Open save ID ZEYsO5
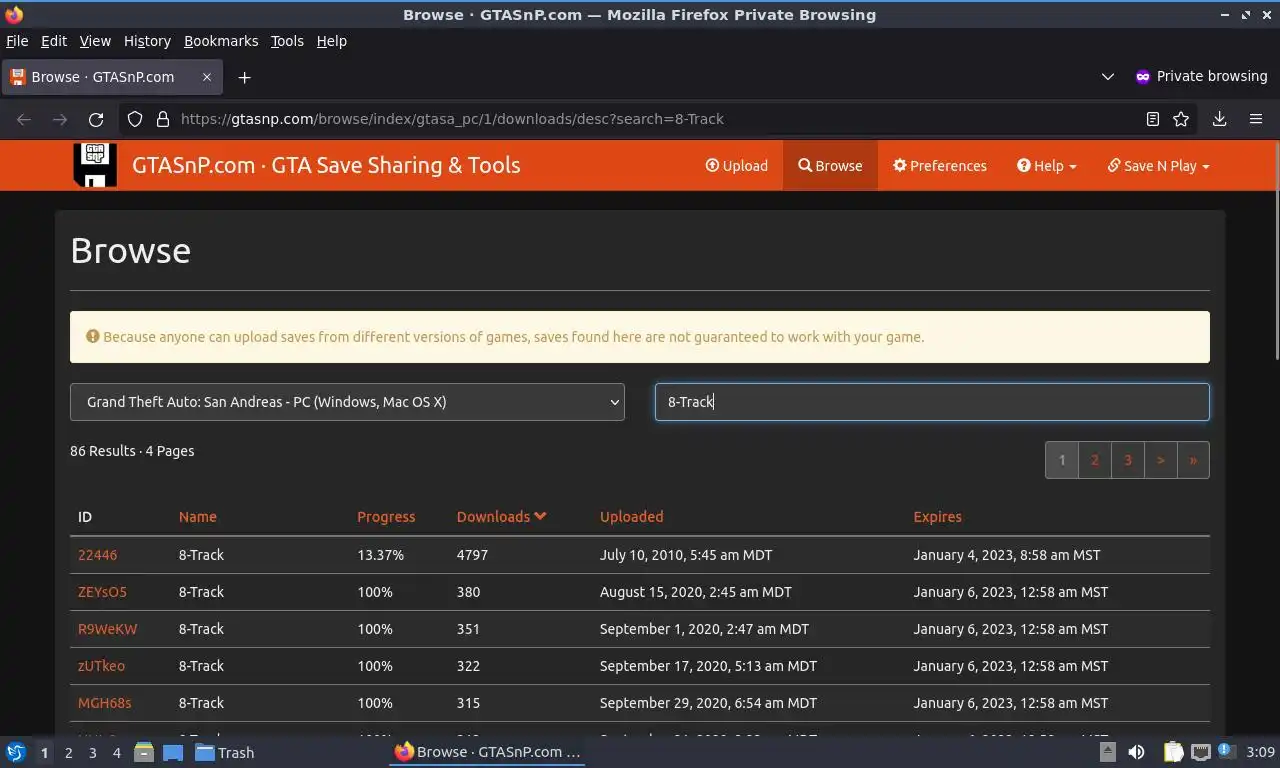Image resolution: width=1280 pixels, height=768 pixels. point(102,592)
